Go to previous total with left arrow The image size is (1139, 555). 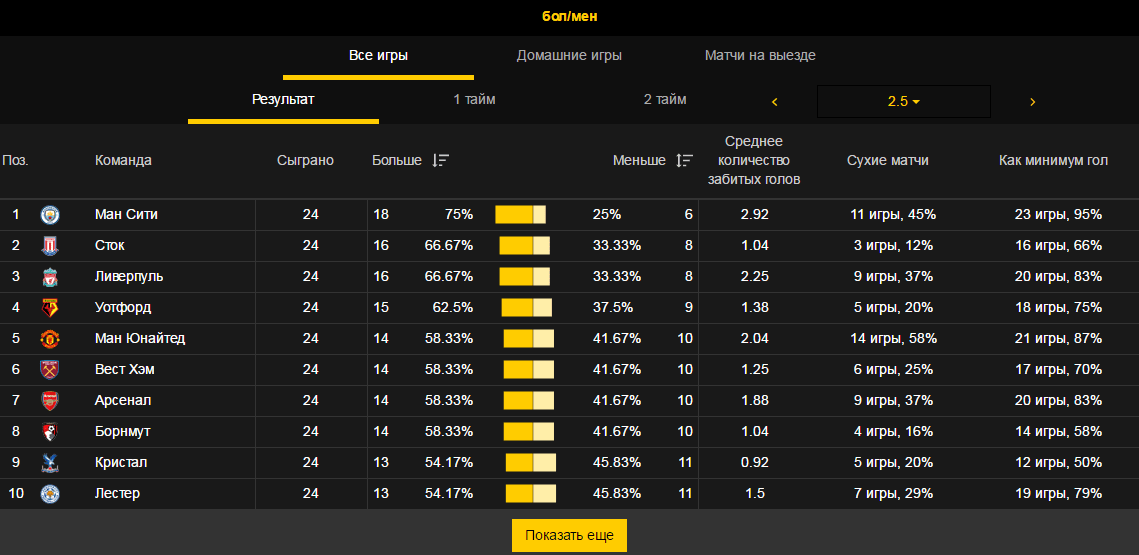point(774,102)
